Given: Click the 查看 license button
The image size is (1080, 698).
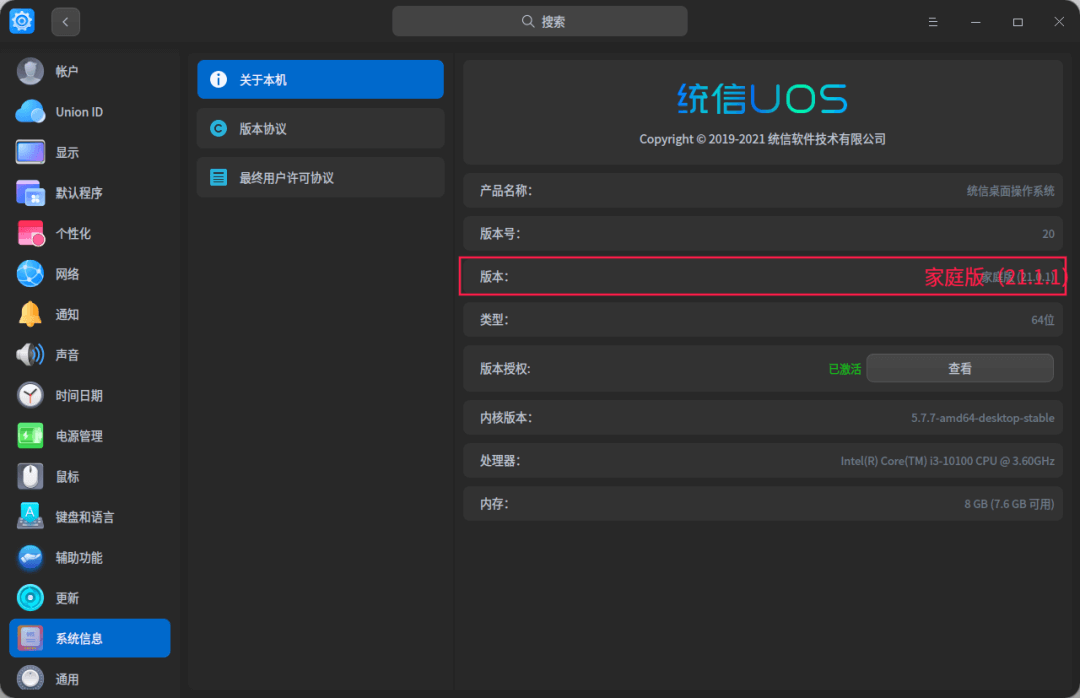Looking at the screenshot, I should (959, 369).
